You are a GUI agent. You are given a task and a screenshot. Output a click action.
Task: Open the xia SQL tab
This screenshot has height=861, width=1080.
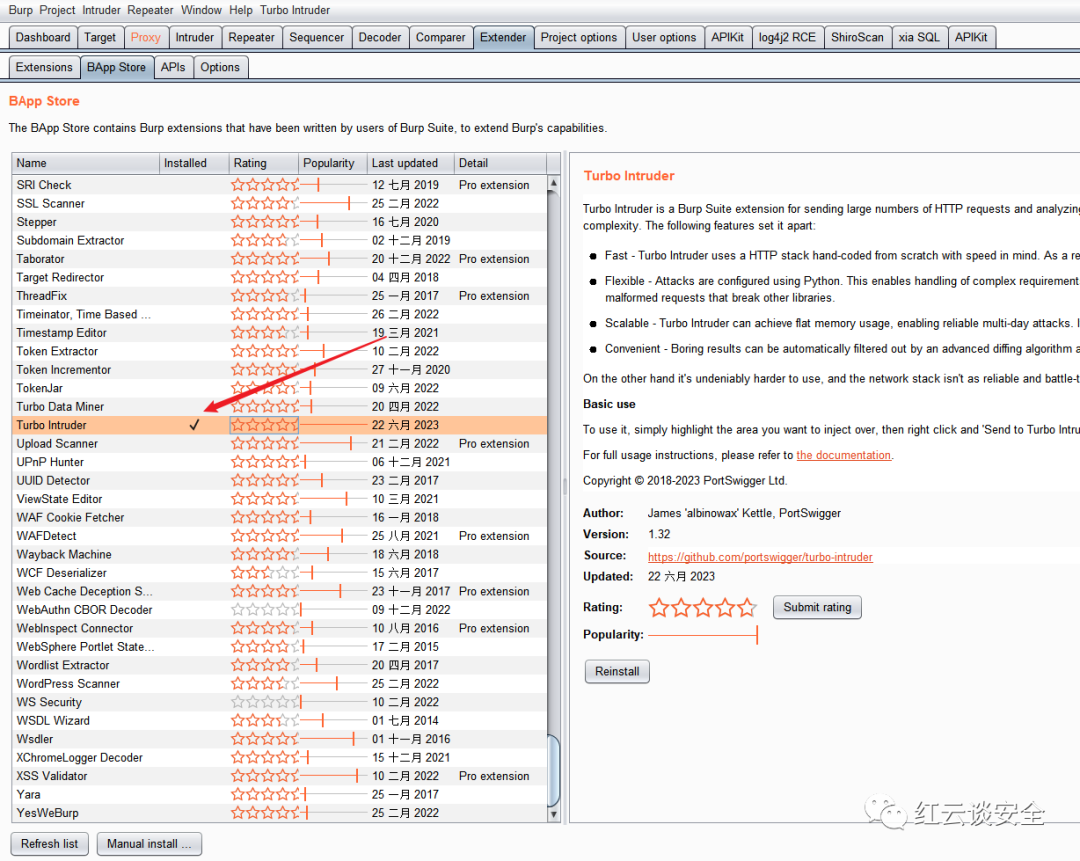click(919, 37)
